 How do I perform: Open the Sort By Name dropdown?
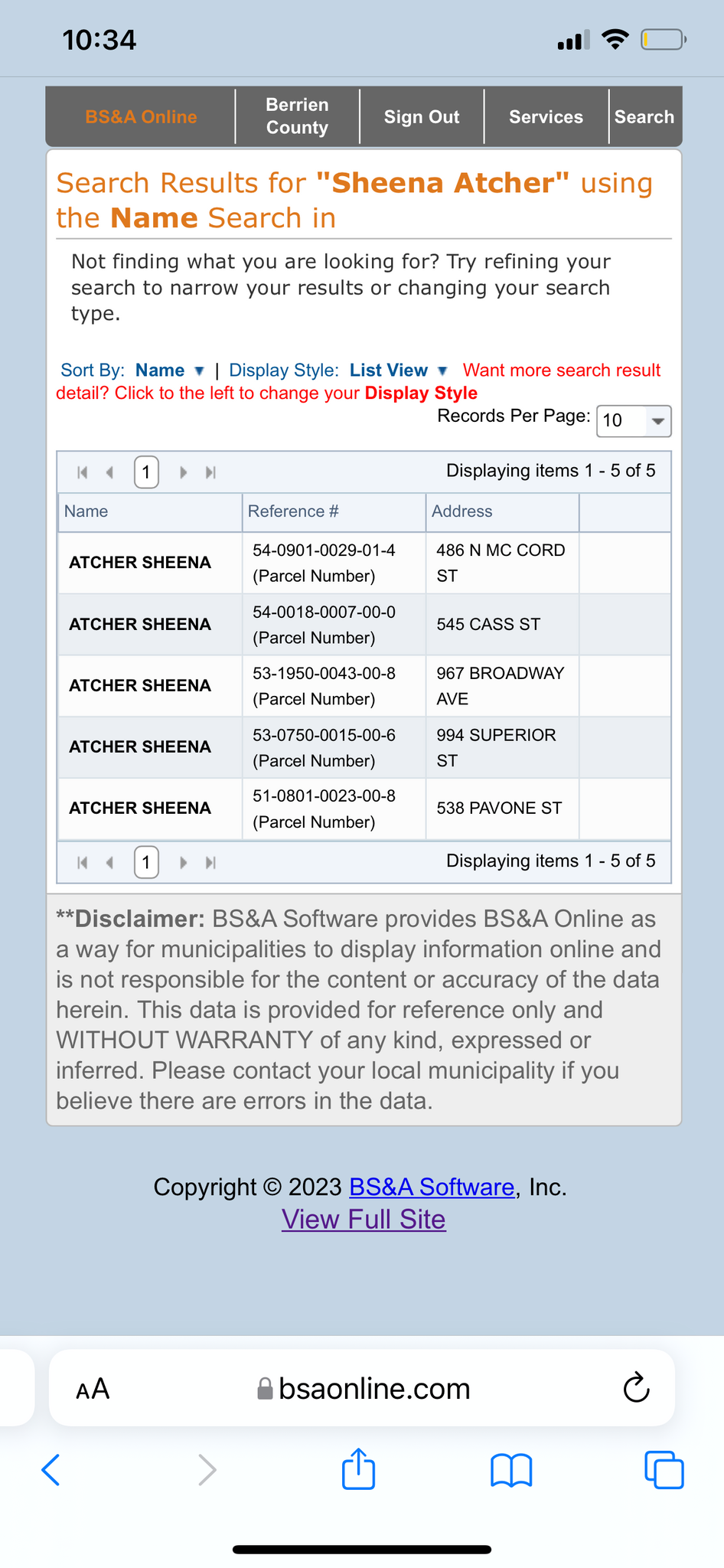[x=169, y=371]
